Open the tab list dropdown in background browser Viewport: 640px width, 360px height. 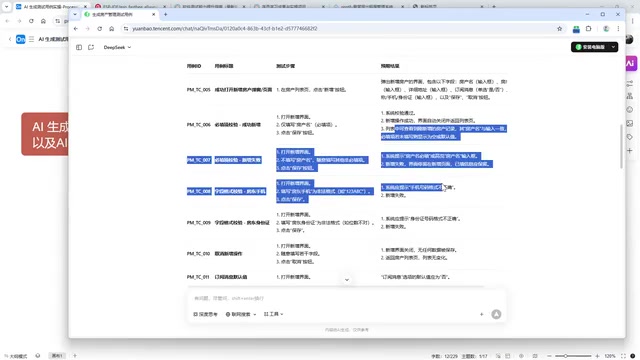pyautogui.click(x=7, y=7)
